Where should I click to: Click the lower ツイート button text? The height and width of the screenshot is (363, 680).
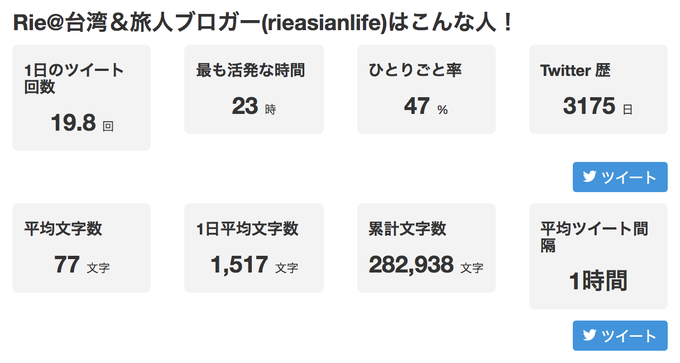pyautogui.click(x=628, y=336)
